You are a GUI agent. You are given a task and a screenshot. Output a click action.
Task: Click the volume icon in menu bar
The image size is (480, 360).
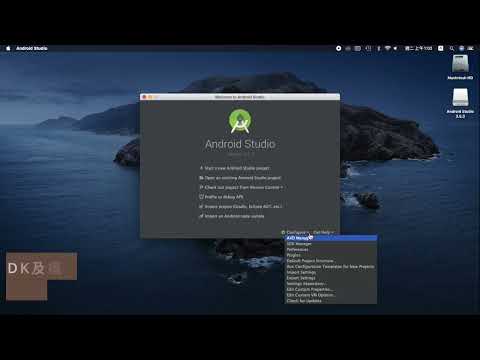tap(396, 48)
